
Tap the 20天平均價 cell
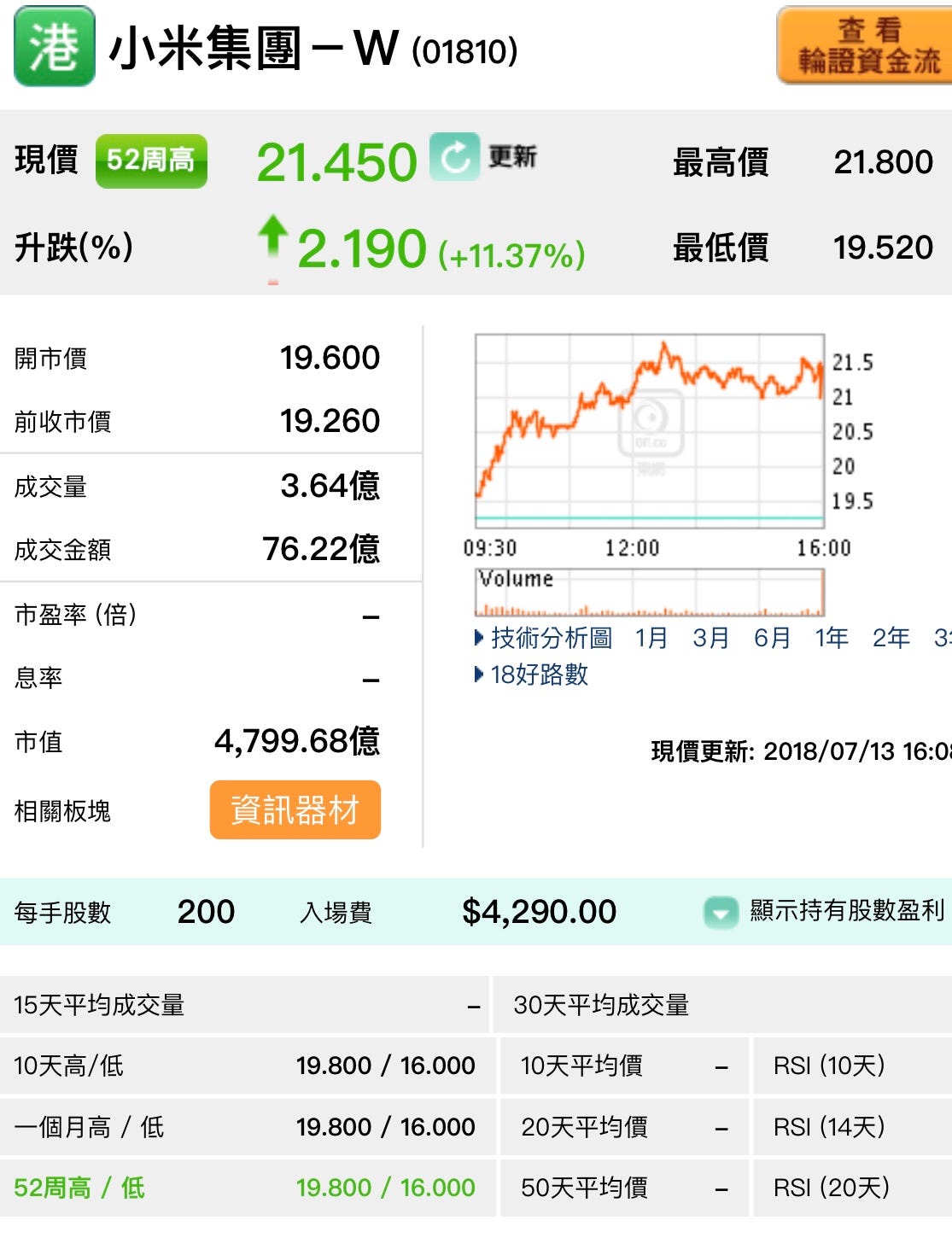click(x=624, y=1127)
